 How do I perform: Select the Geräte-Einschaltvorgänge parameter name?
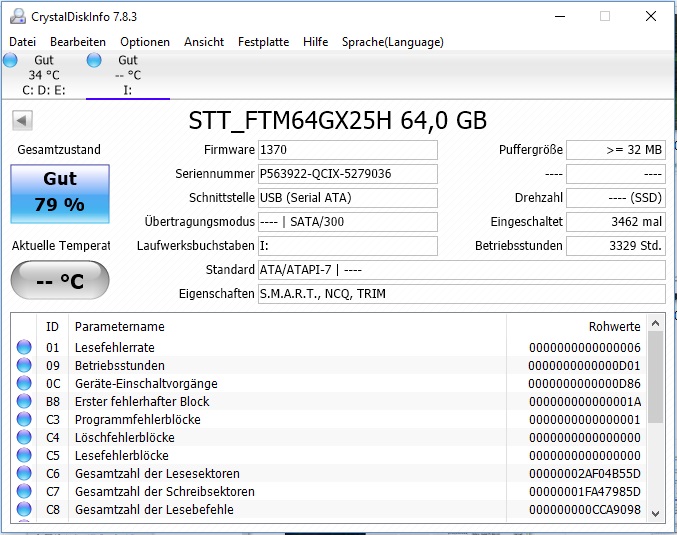click(x=146, y=383)
